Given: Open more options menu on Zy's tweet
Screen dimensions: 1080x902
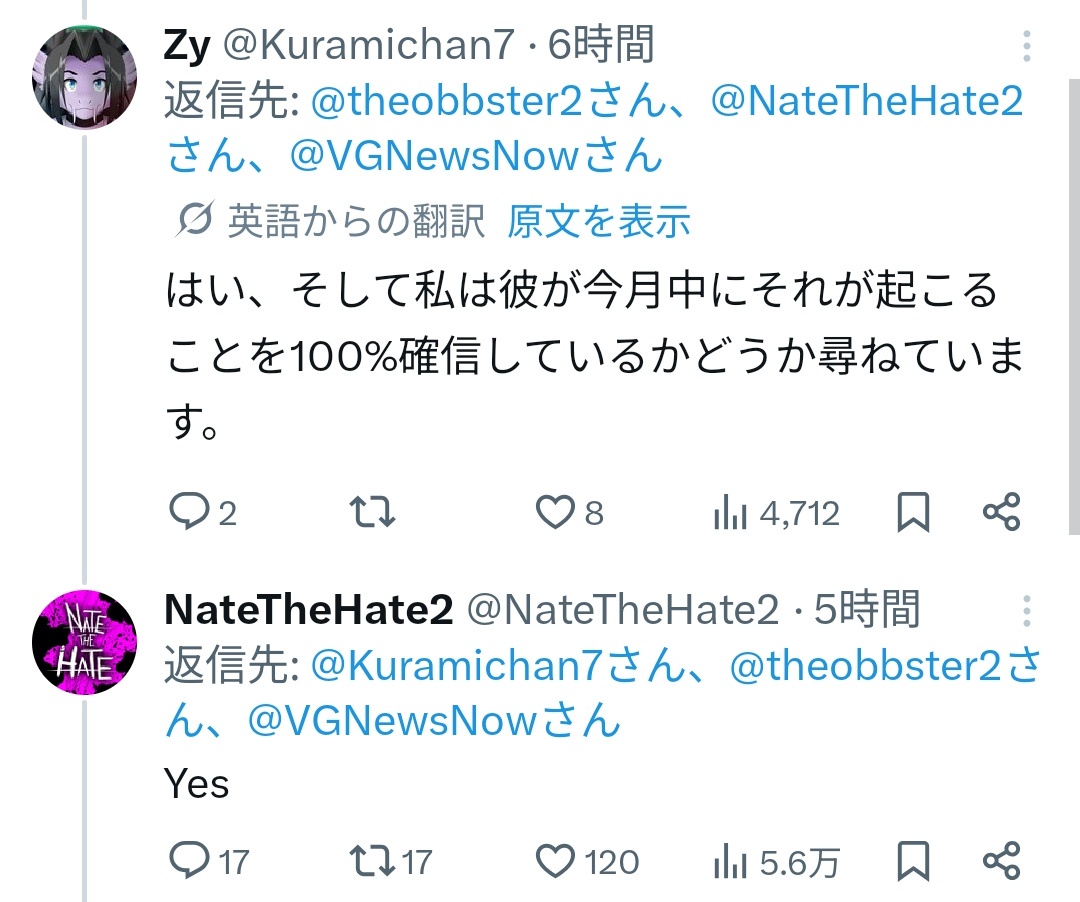Looking at the screenshot, I should pos(1027,46).
